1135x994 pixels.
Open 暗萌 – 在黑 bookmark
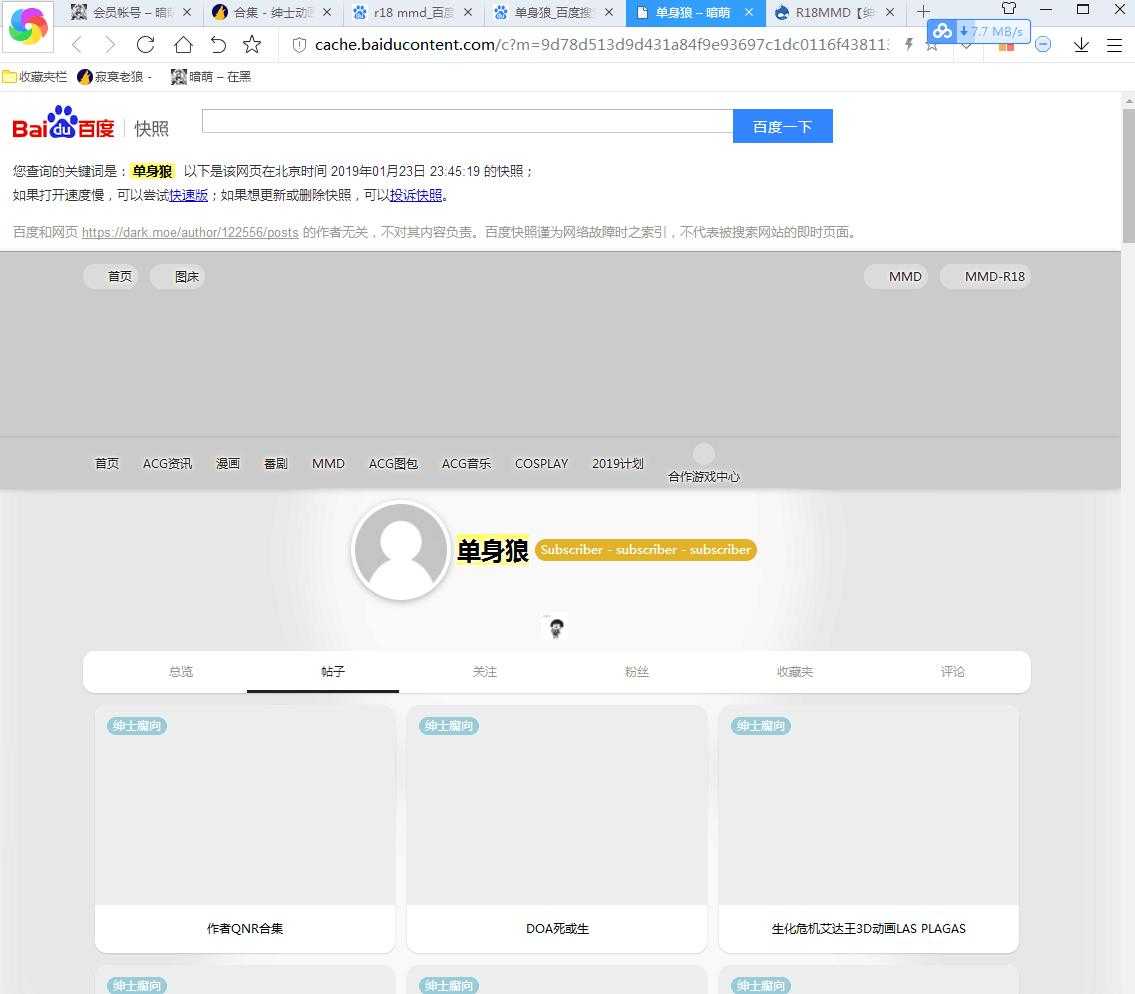pos(211,77)
